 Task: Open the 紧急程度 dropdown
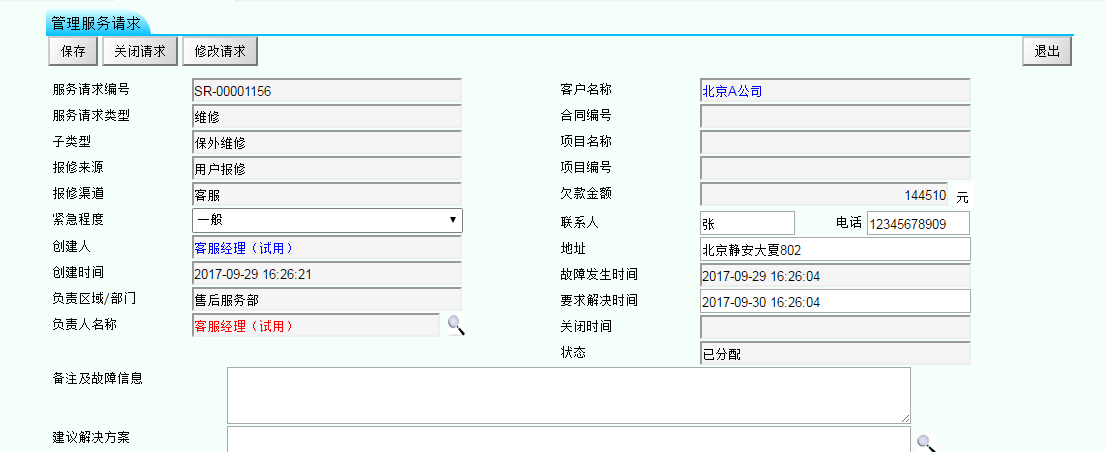tap(327, 220)
